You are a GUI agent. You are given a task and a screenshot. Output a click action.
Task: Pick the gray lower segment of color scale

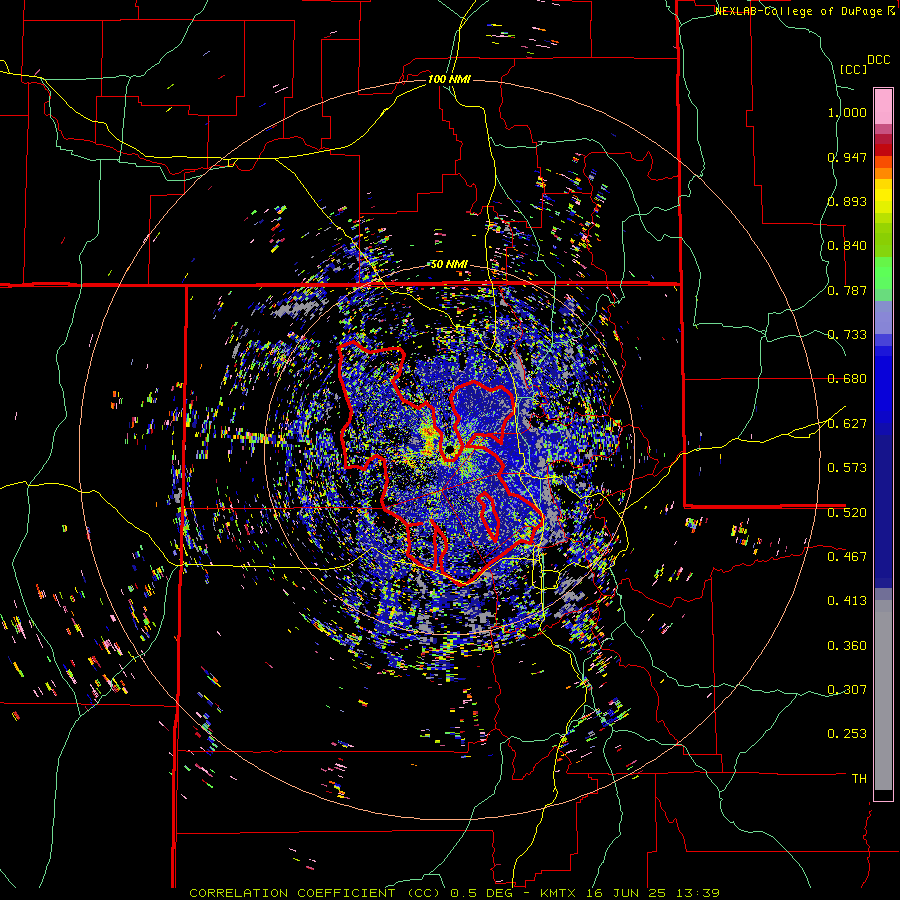(x=883, y=695)
